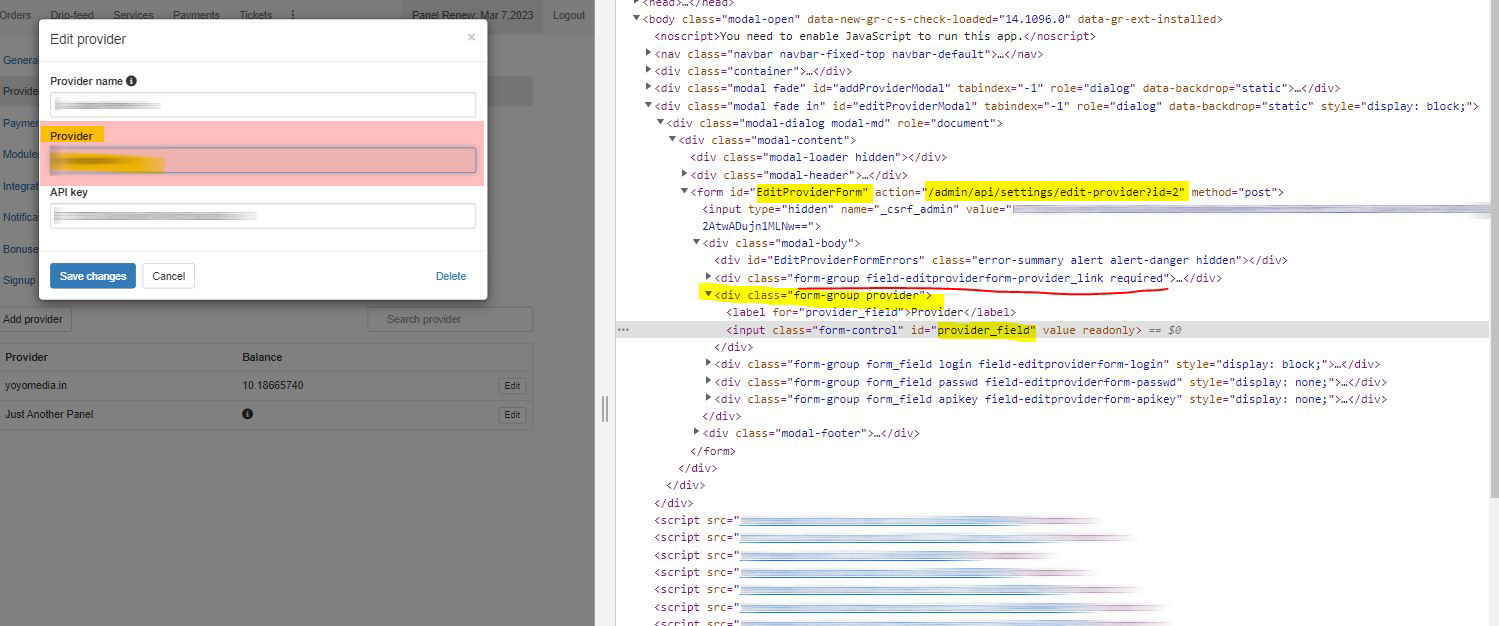
Task: Cancel the Edit provider dialog
Action: pos(168,276)
